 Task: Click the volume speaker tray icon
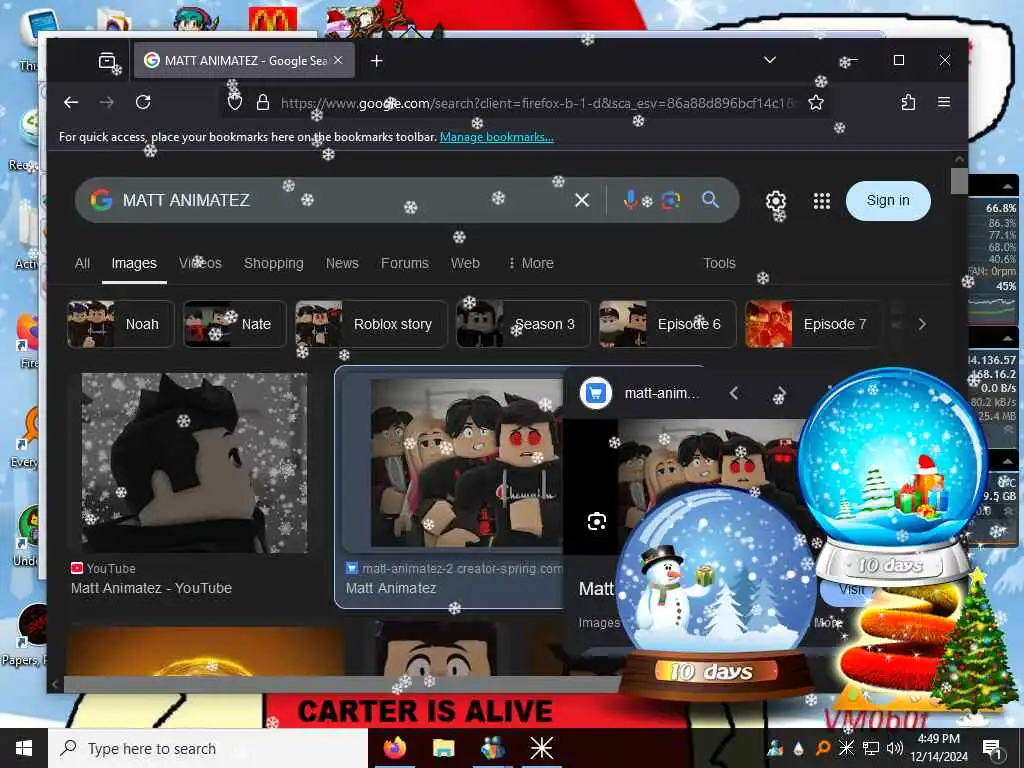(894, 748)
